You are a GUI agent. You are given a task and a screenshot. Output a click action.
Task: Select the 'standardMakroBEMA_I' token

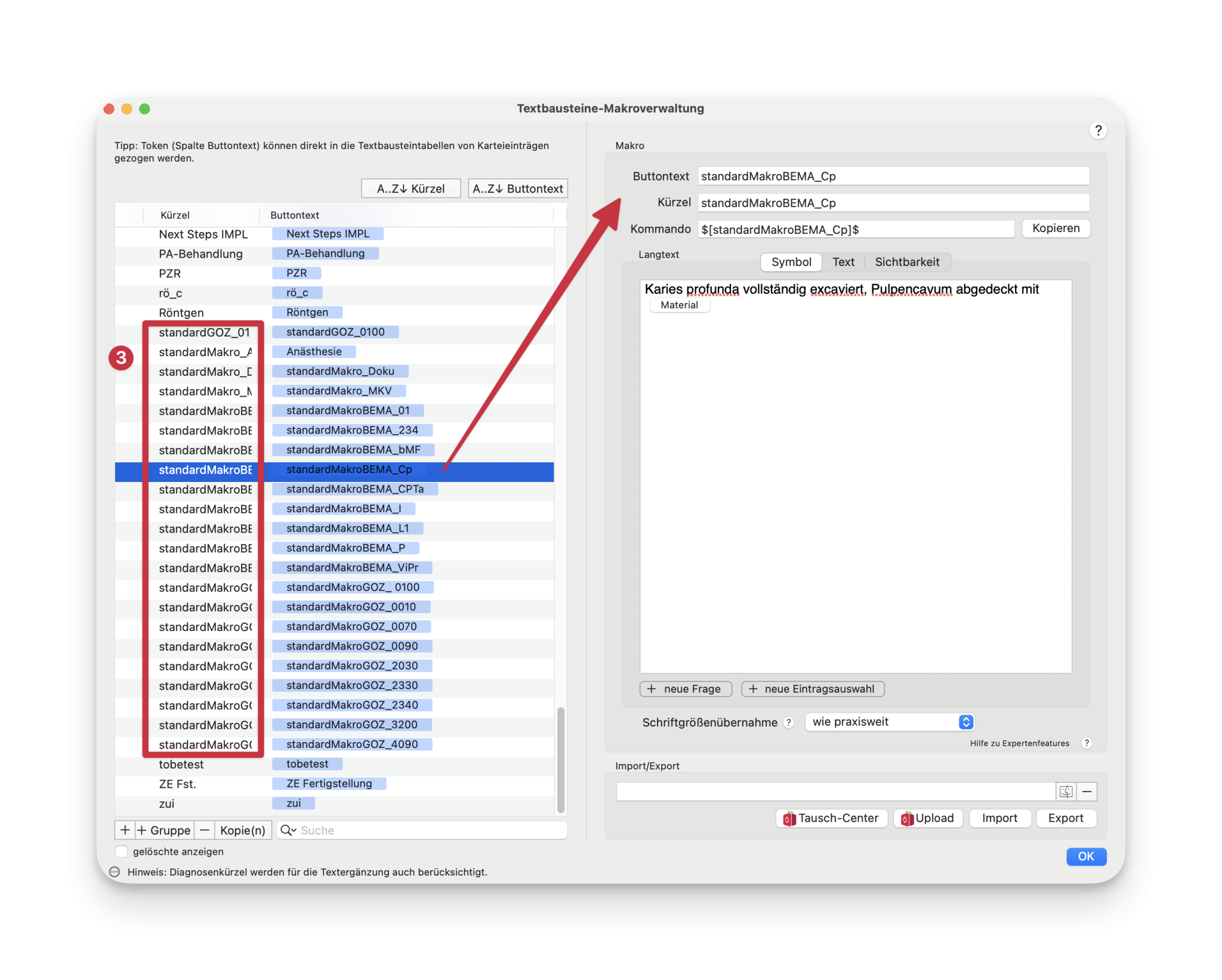point(344,509)
